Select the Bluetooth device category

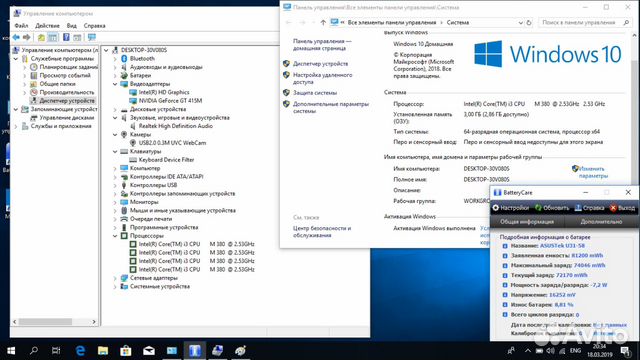click(x=142, y=59)
